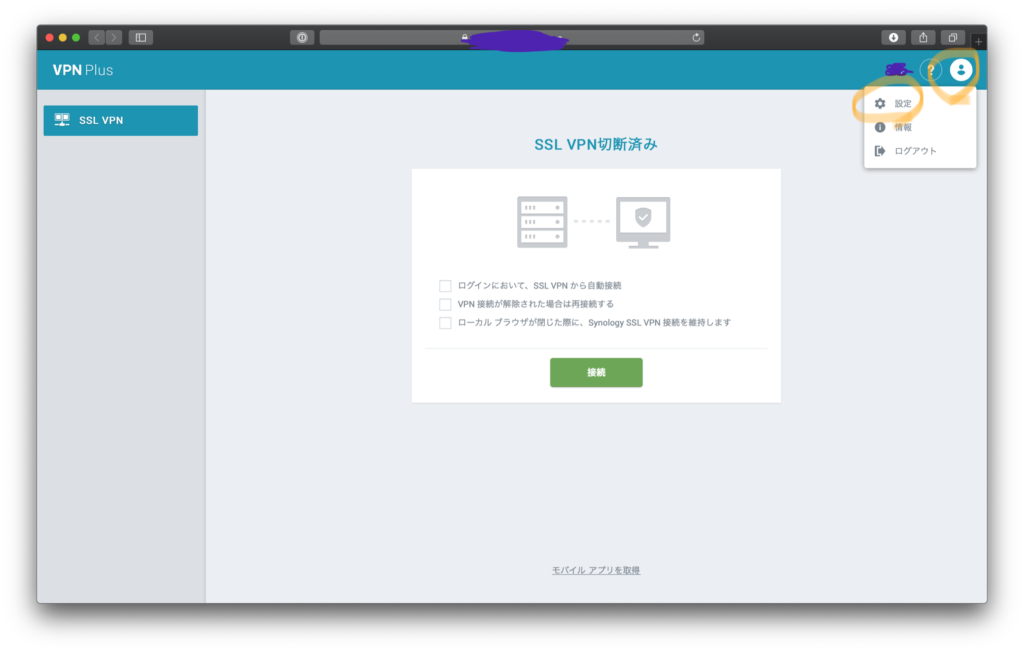Enable auto-connect SSL VPN on login checkbox
The width and height of the screenshot is (1024, 652).
pos(445,286)
